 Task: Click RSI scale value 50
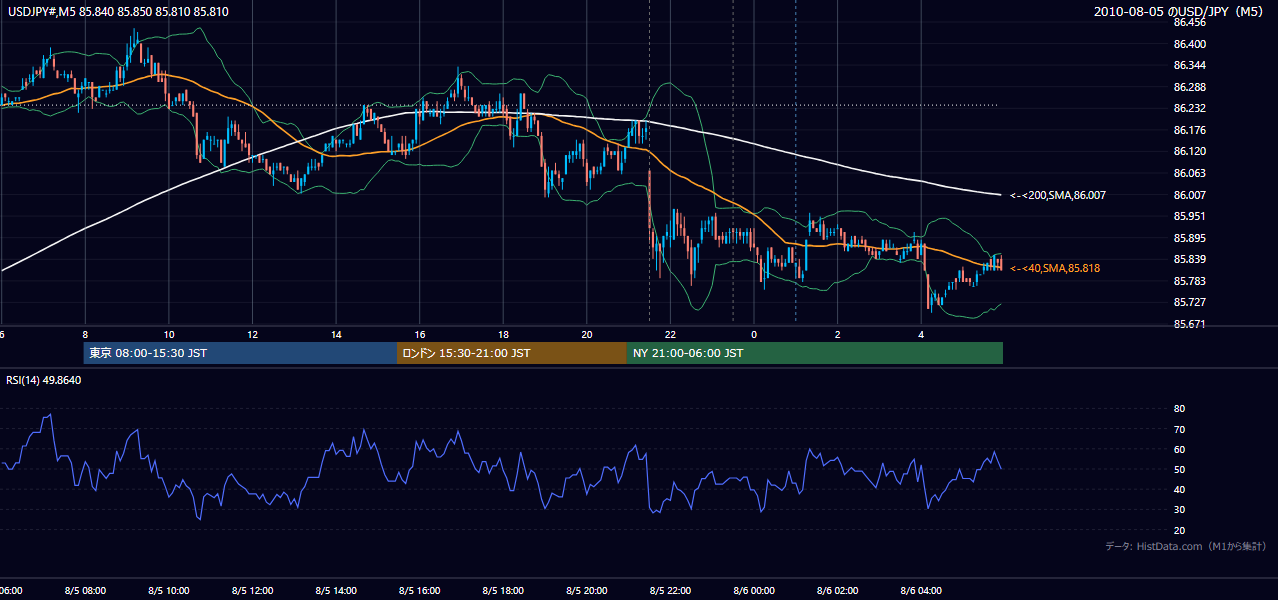(1180, 469)
